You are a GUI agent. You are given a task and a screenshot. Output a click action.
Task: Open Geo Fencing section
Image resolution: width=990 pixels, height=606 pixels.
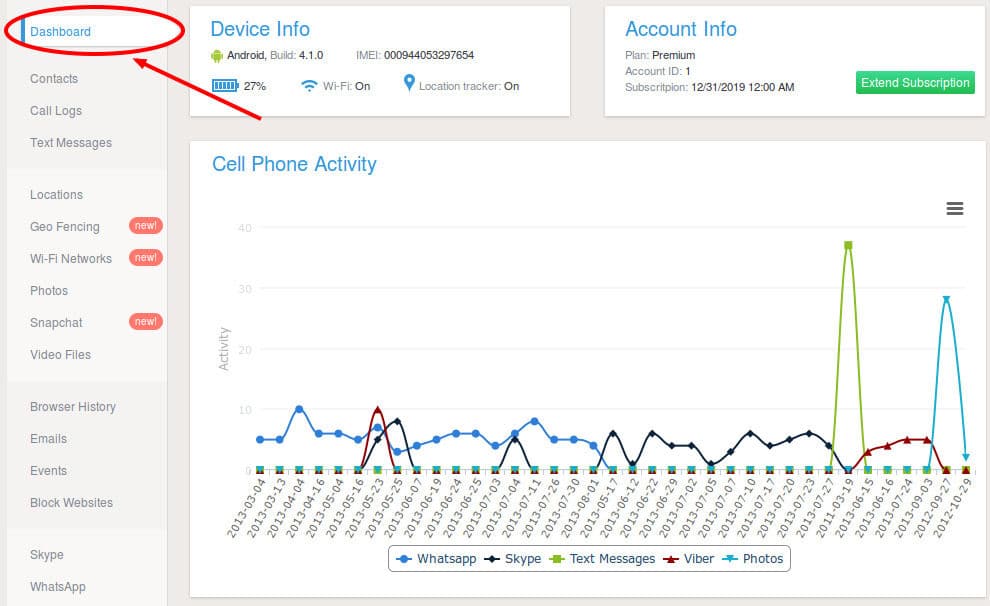coord(64,227)
